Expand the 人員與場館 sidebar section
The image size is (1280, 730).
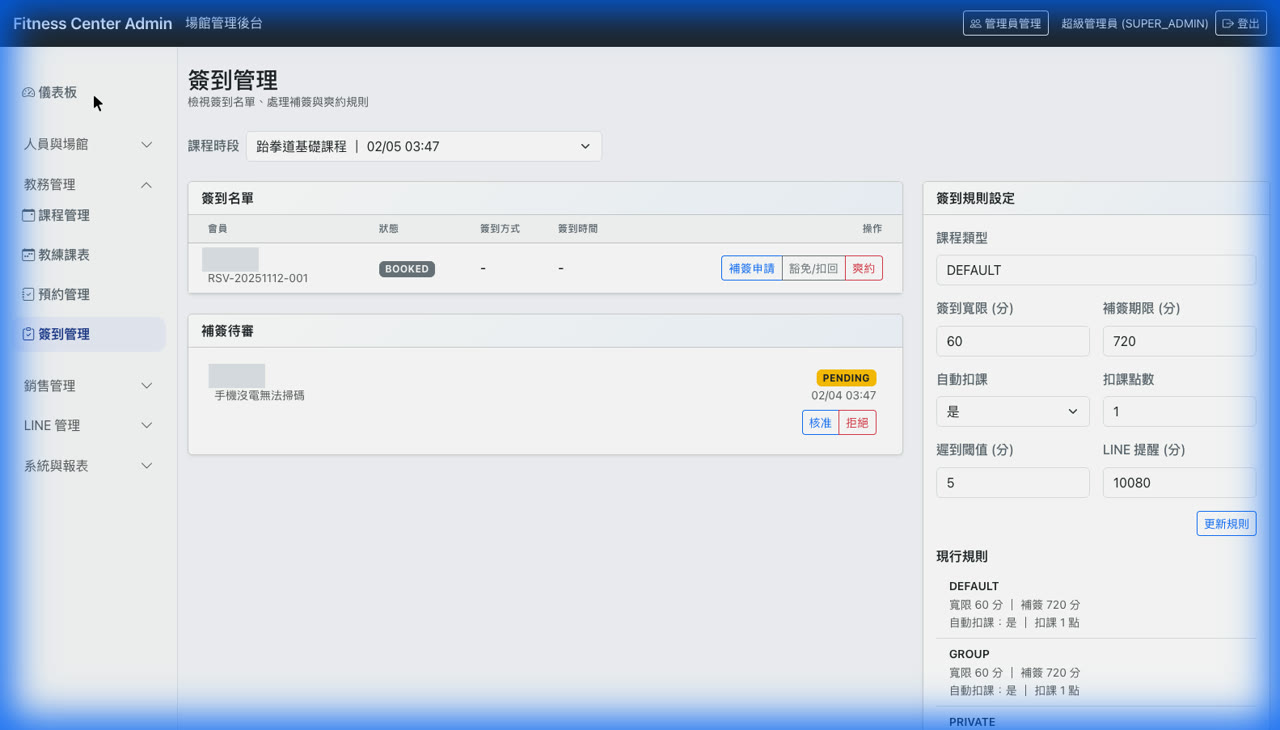click(89, 144)
